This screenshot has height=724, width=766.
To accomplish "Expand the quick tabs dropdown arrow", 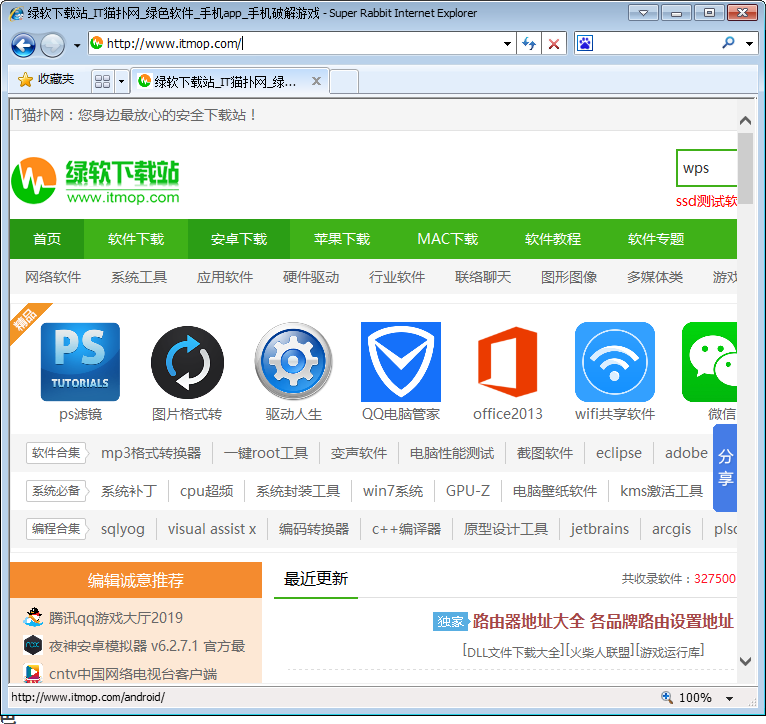I will tap(122, 81).
